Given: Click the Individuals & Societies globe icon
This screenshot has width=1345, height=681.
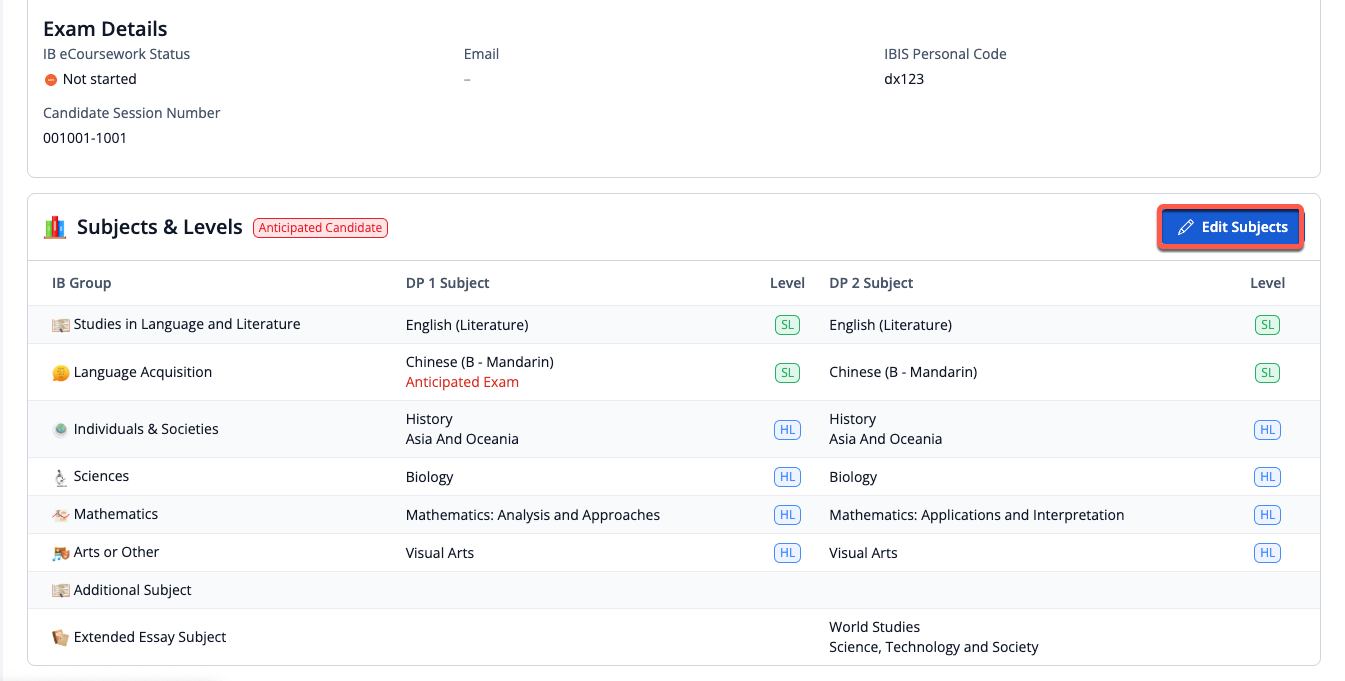Looking at the screenshot, I should coord(61,429).
